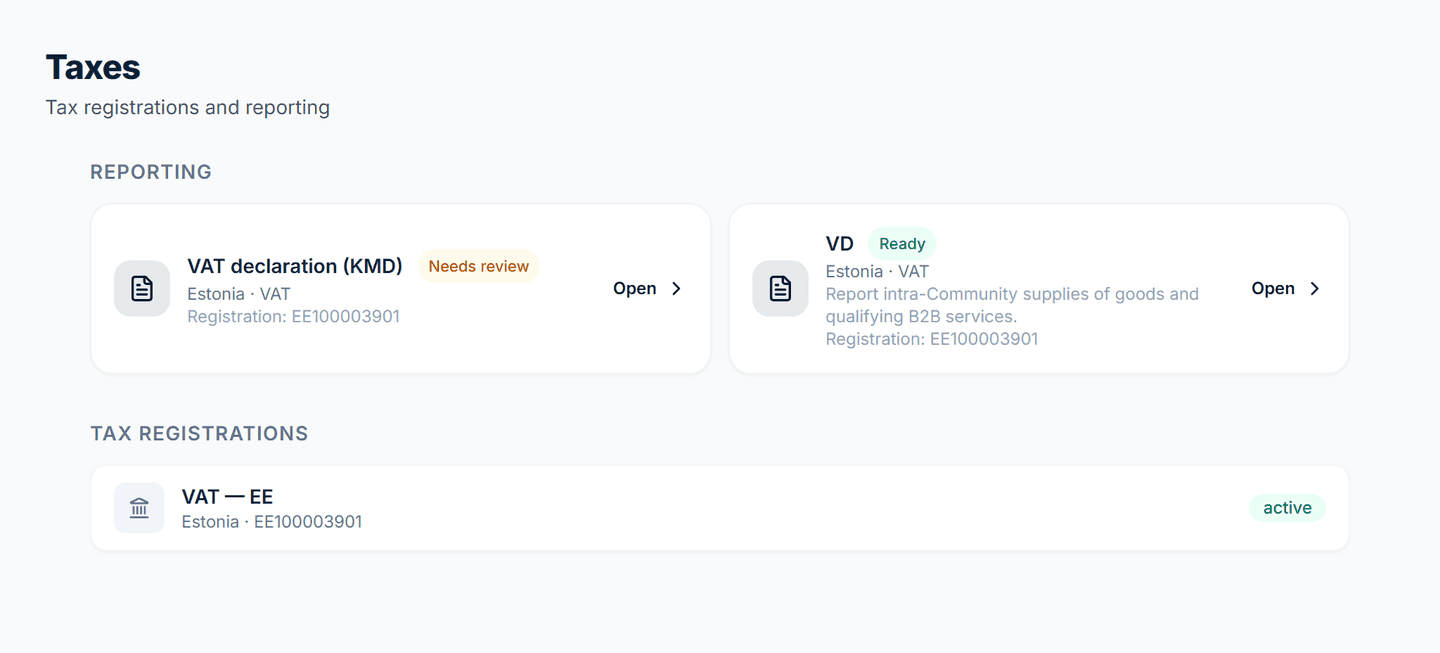
Task: Click the TAX REGISTRATIONS section label
Action: (x=199, y=434)
